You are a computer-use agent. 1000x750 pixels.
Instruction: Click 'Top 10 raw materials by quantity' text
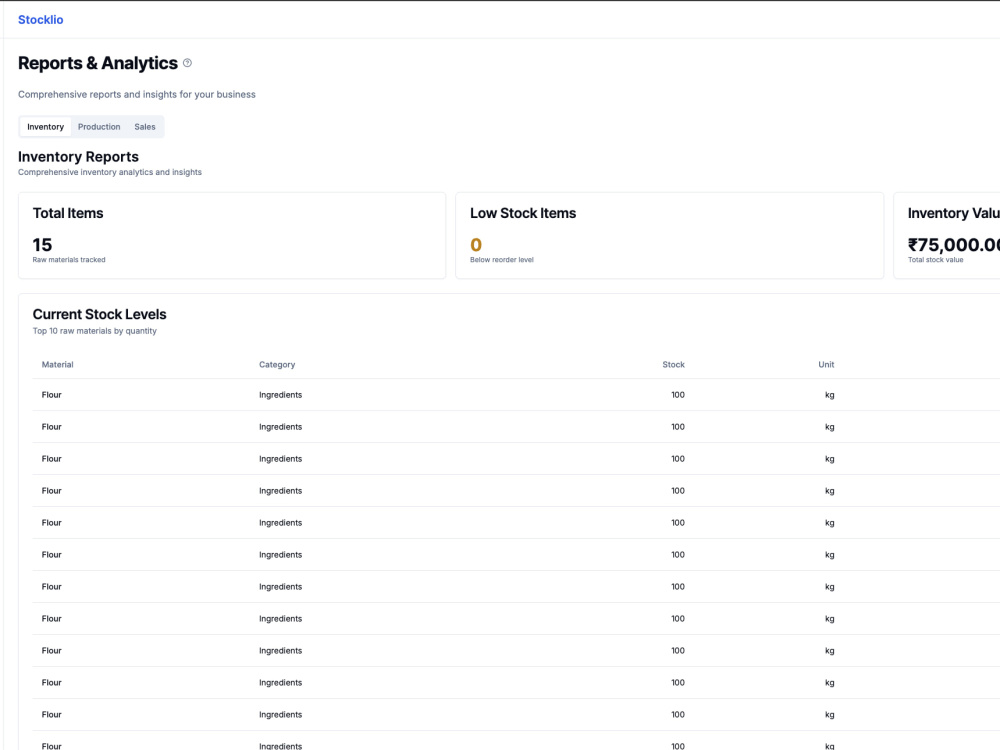(94, 331)
